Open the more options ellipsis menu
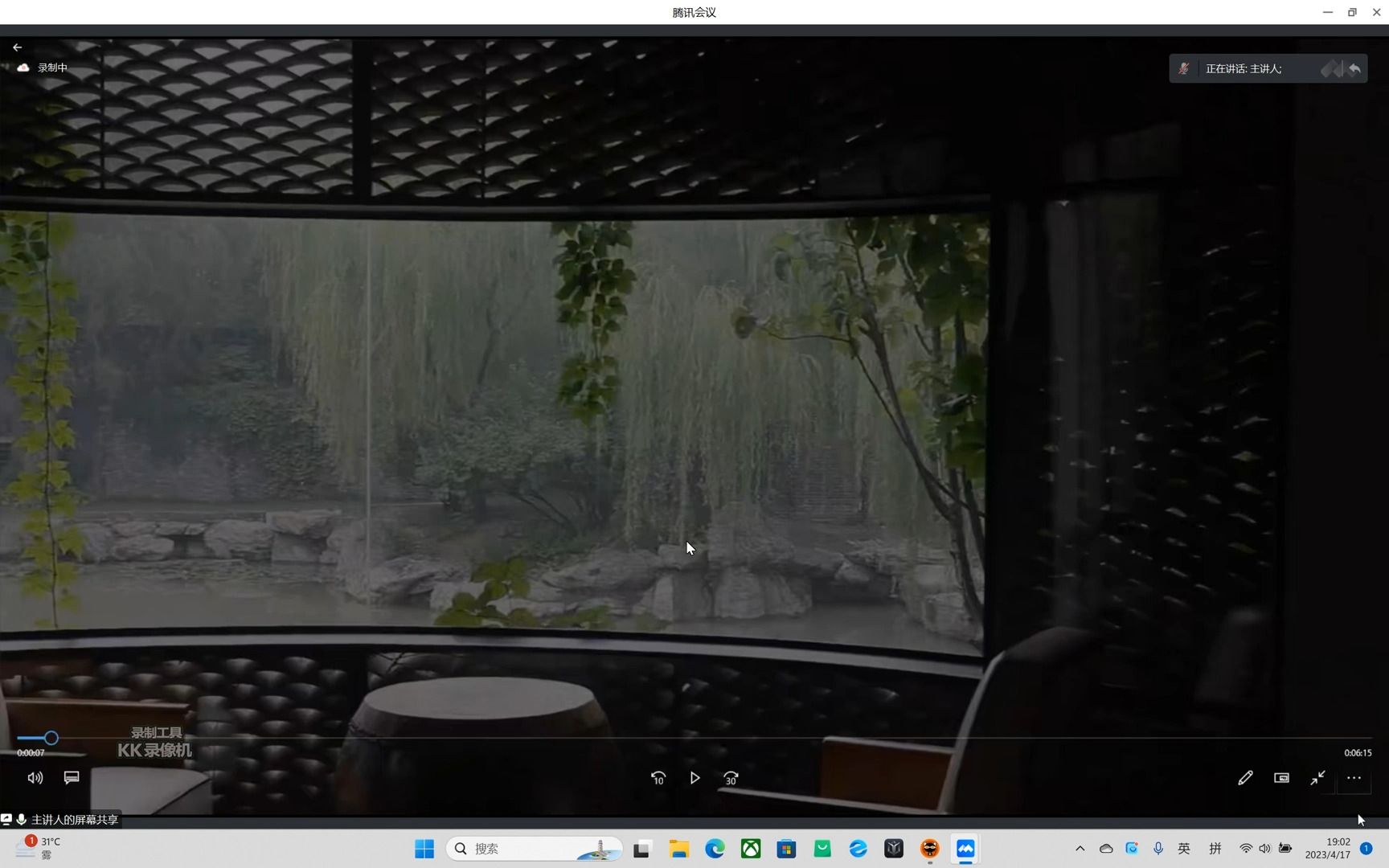 coord(1354,778)
